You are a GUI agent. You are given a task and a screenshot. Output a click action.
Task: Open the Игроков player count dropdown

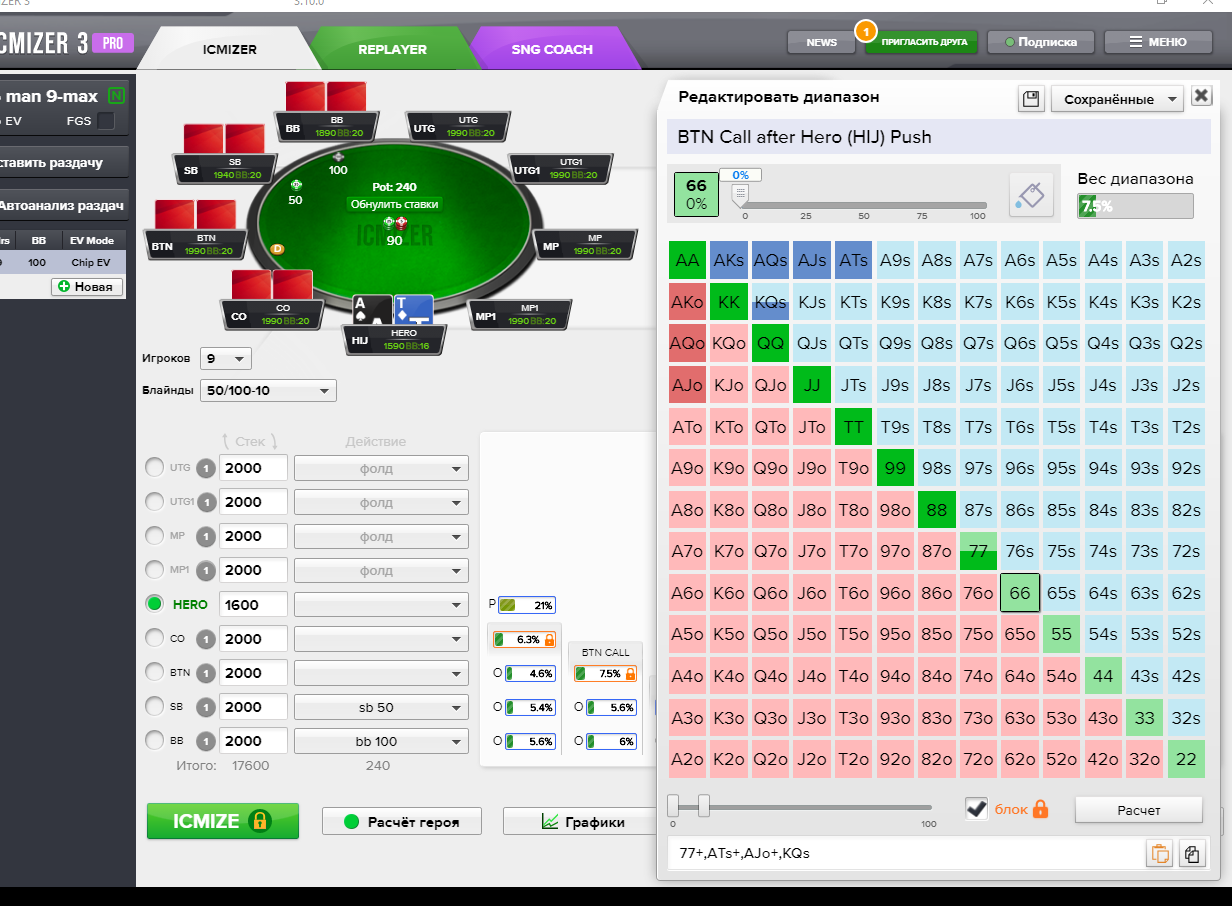tap(226, 358)
